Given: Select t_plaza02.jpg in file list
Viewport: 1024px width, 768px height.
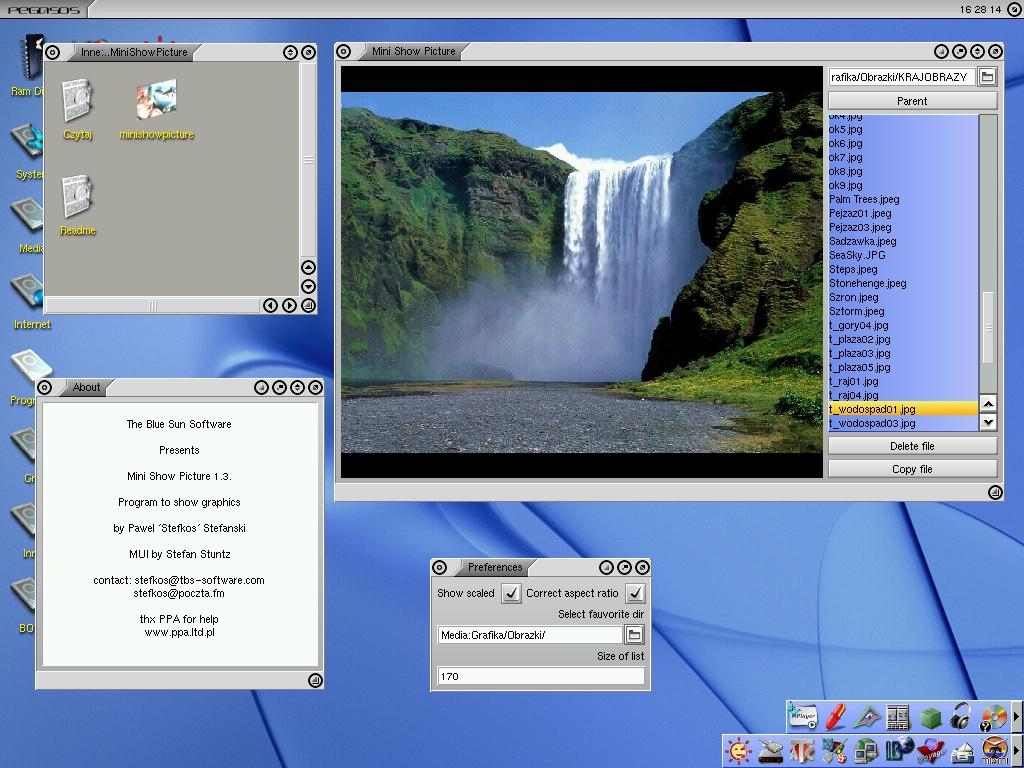Looking at the screenshot, I should (x=903, y=339).
